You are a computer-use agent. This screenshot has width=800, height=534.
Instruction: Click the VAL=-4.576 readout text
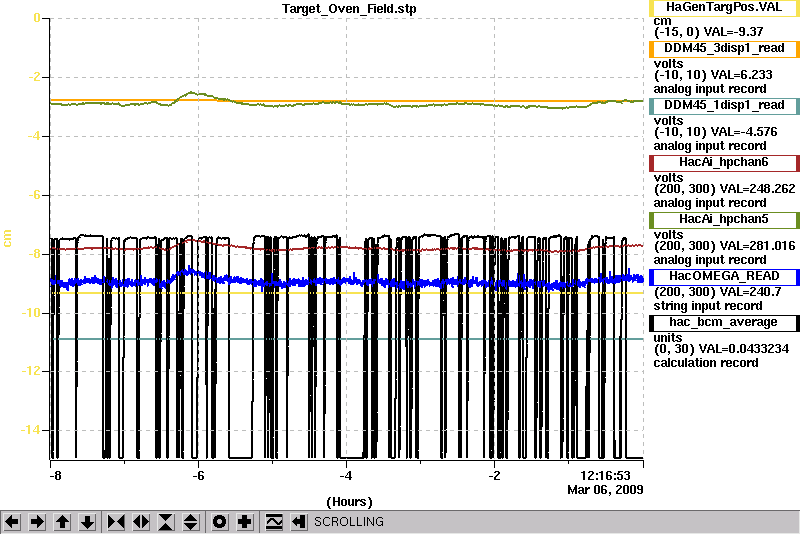pyautogui.click(x=744, y=132)
